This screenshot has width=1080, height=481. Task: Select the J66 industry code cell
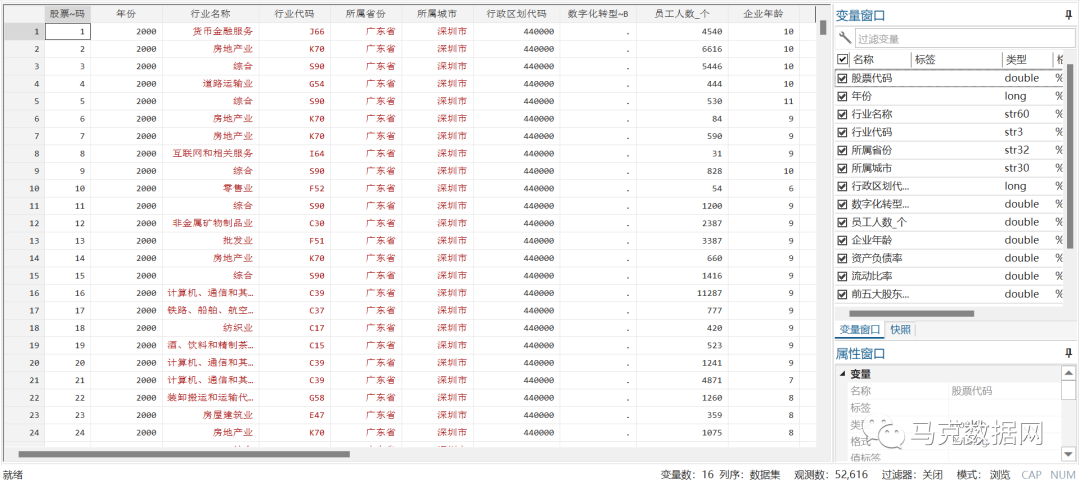[294, 32]
